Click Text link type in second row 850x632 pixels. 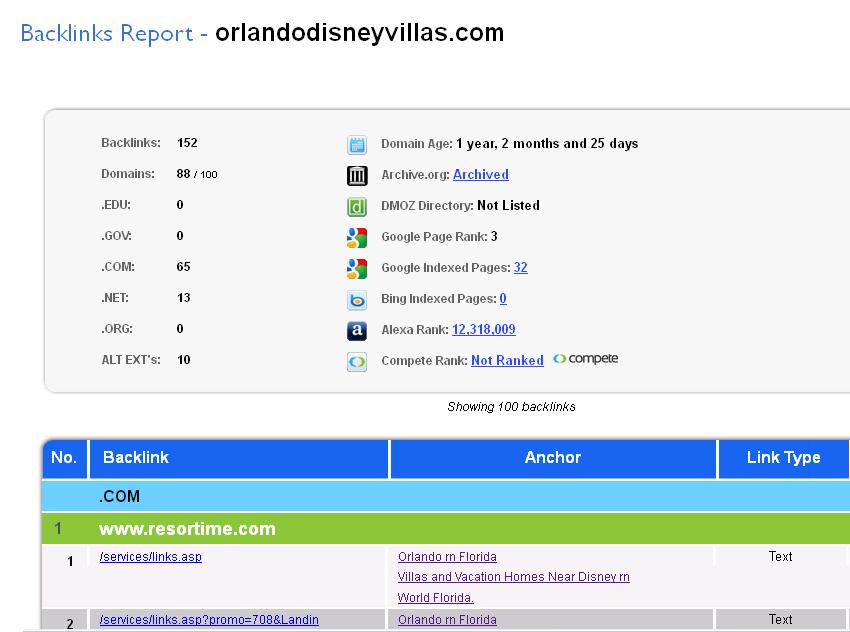point(781,620)
